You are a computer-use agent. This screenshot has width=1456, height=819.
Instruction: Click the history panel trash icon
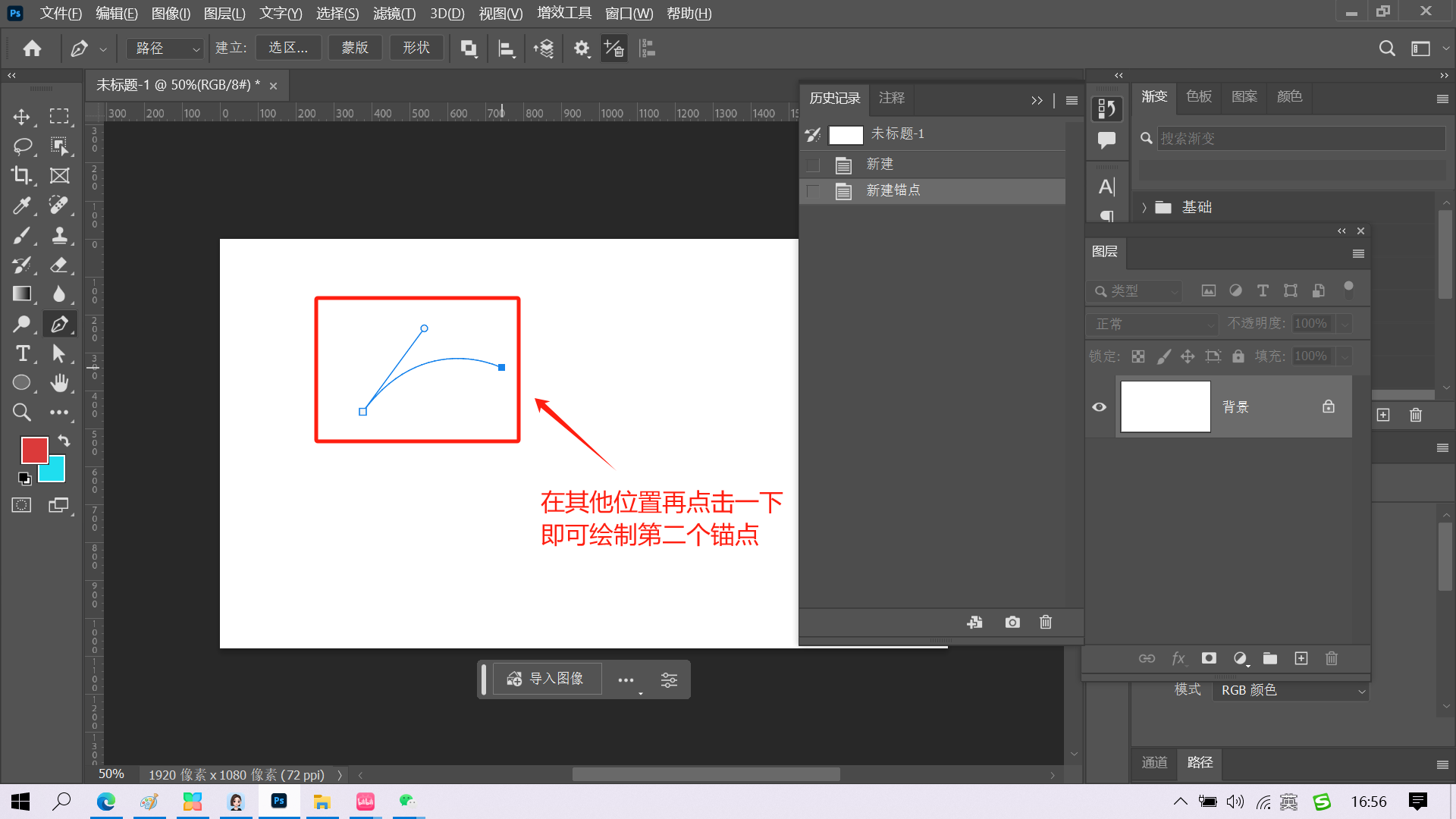tap(1045, 622)
